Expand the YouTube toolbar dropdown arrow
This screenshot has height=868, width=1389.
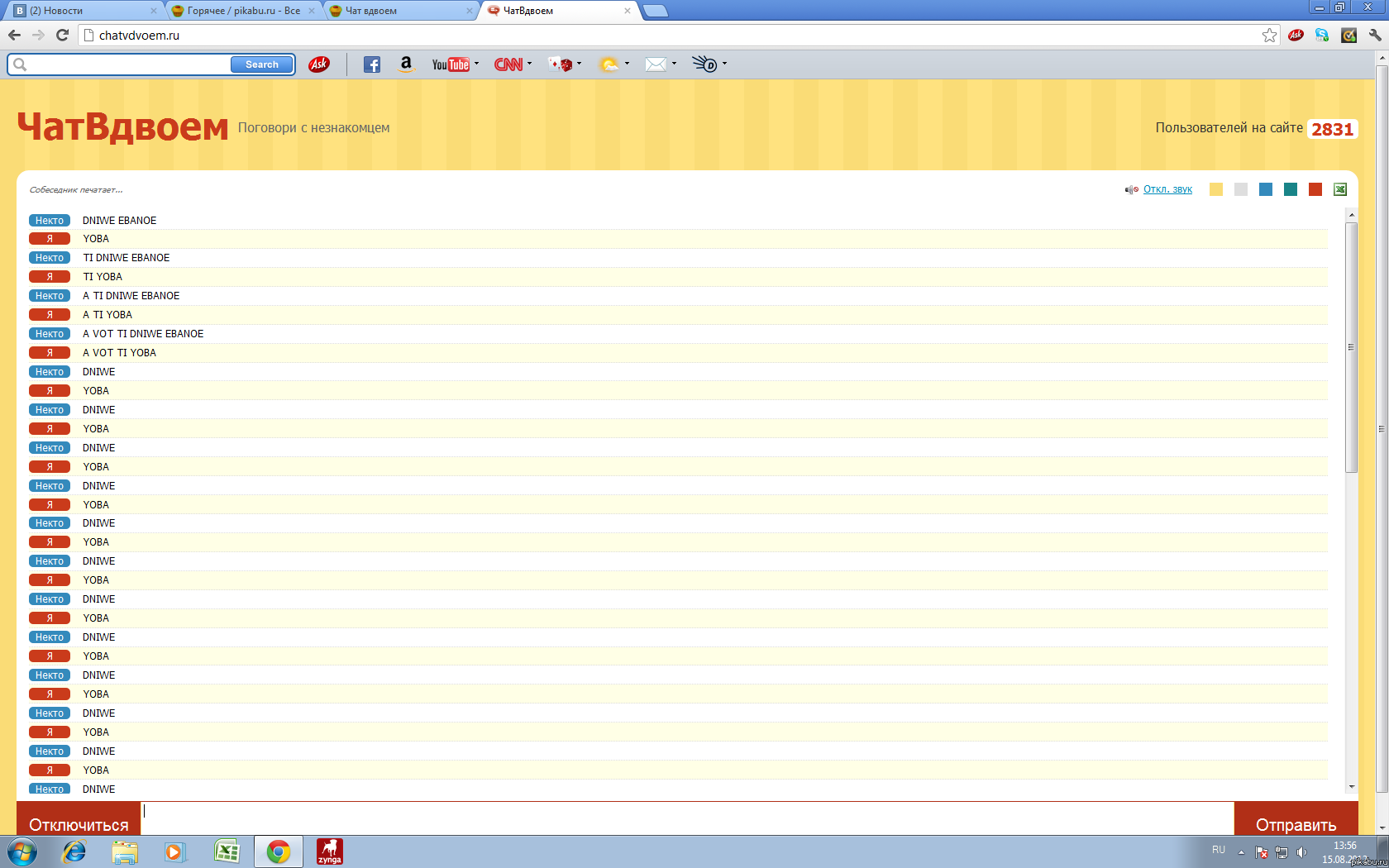click(x=476, y=64)
